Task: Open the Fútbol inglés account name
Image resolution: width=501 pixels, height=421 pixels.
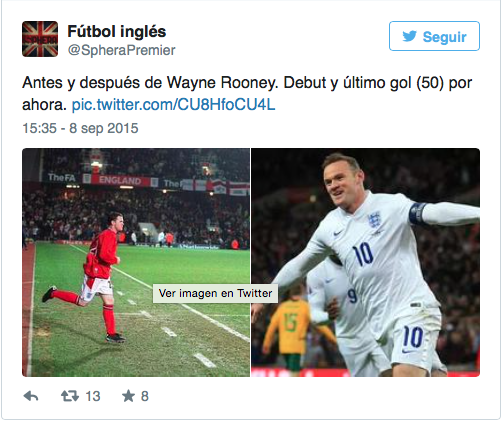Action: pyautogui.click(x=117, y=32)
